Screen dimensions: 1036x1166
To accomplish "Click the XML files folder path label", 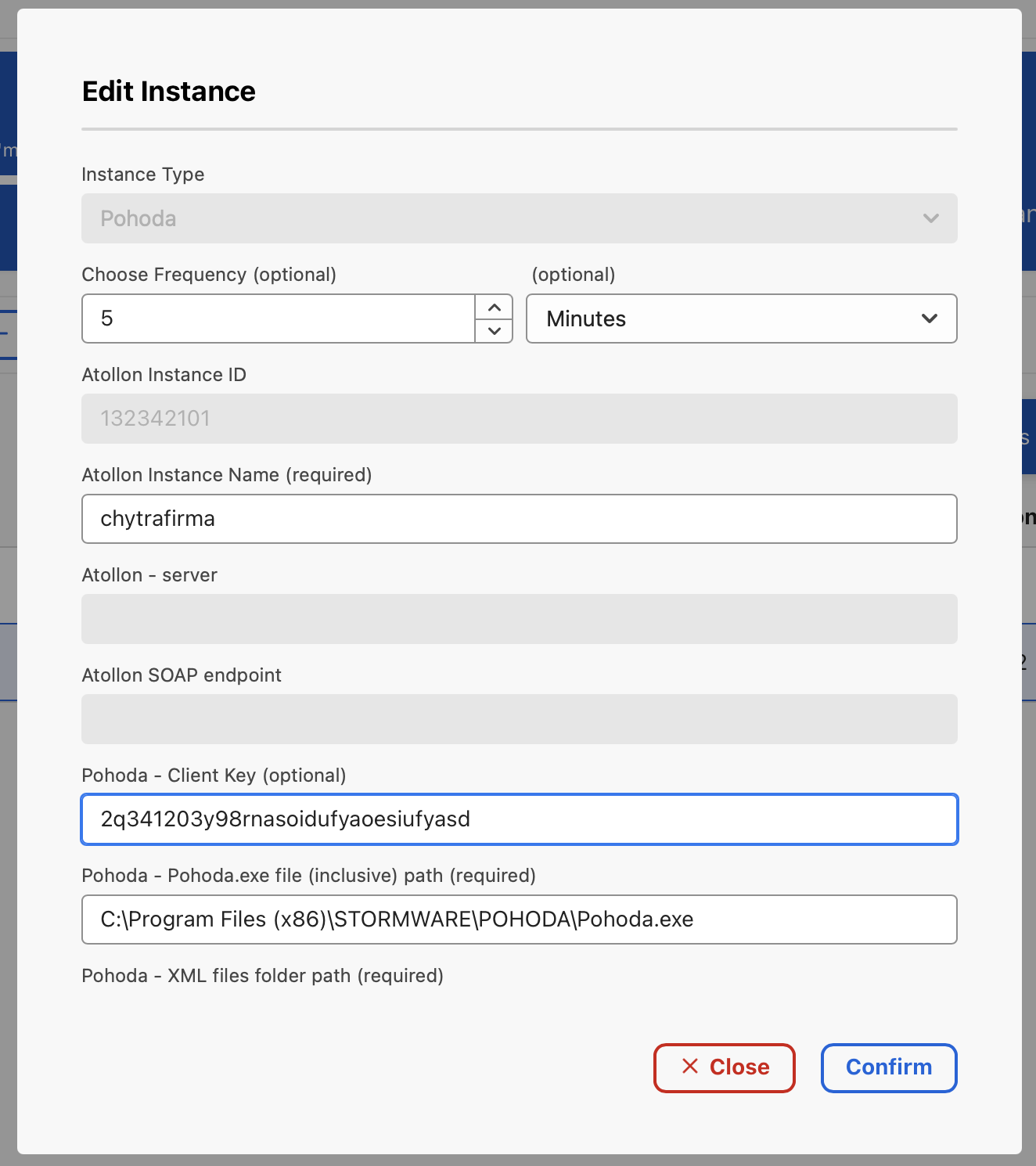I will point(263,976).
